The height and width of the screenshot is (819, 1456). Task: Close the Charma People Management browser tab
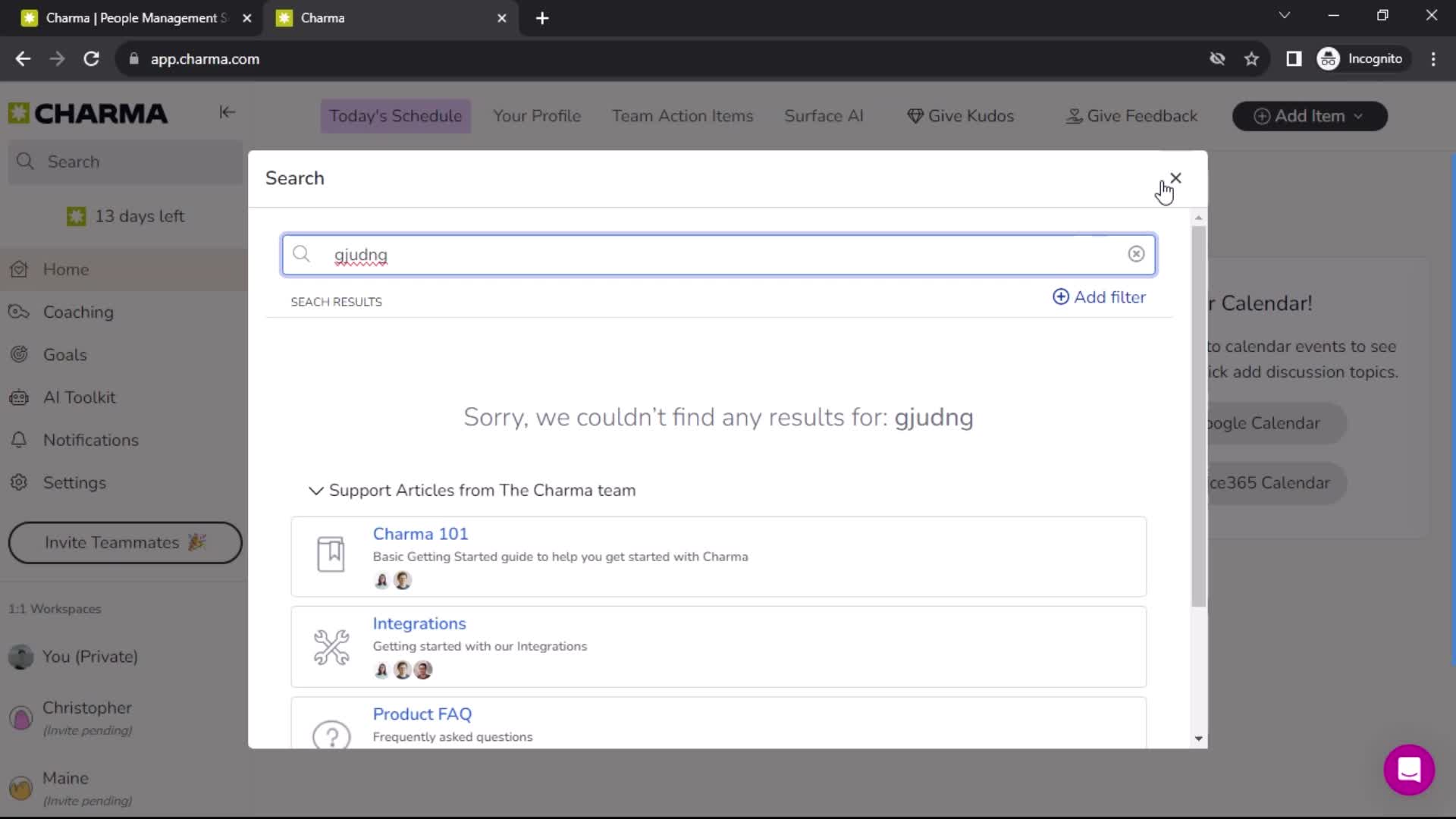pyautogui.click(x=247, y=18)
